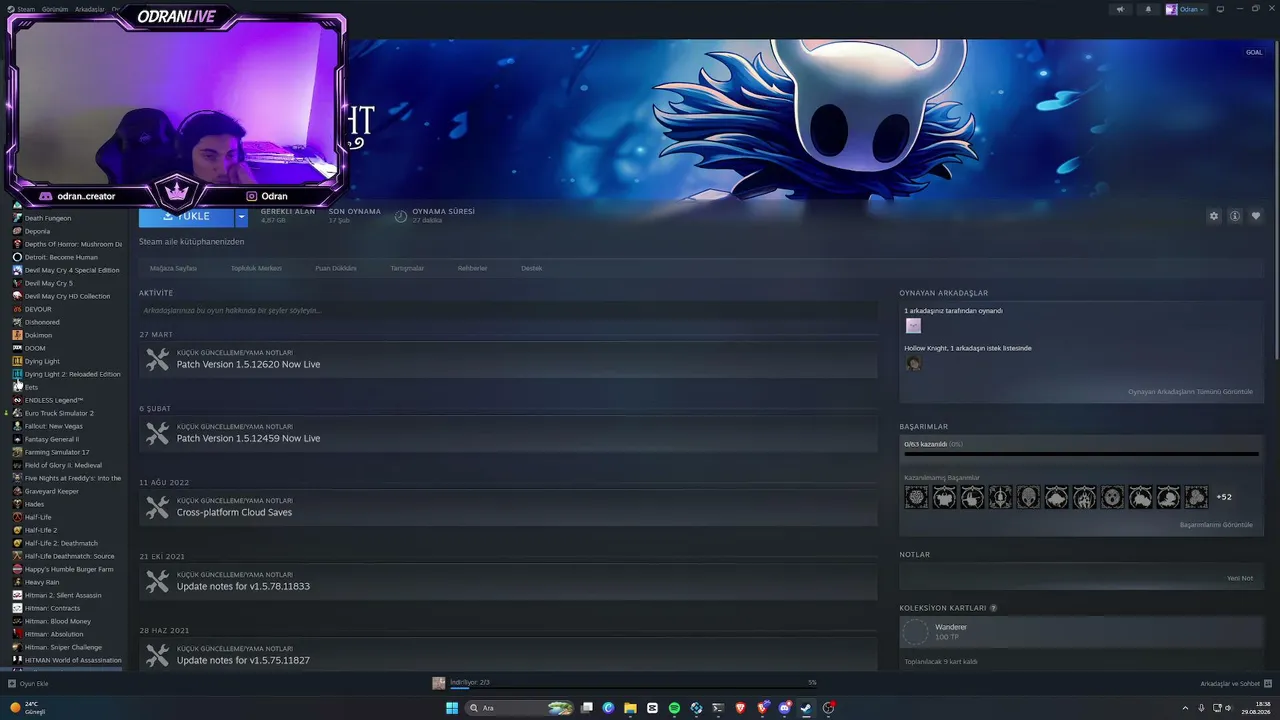Expand the install options arrow beside YÜKLE

[x=241, y=216]
